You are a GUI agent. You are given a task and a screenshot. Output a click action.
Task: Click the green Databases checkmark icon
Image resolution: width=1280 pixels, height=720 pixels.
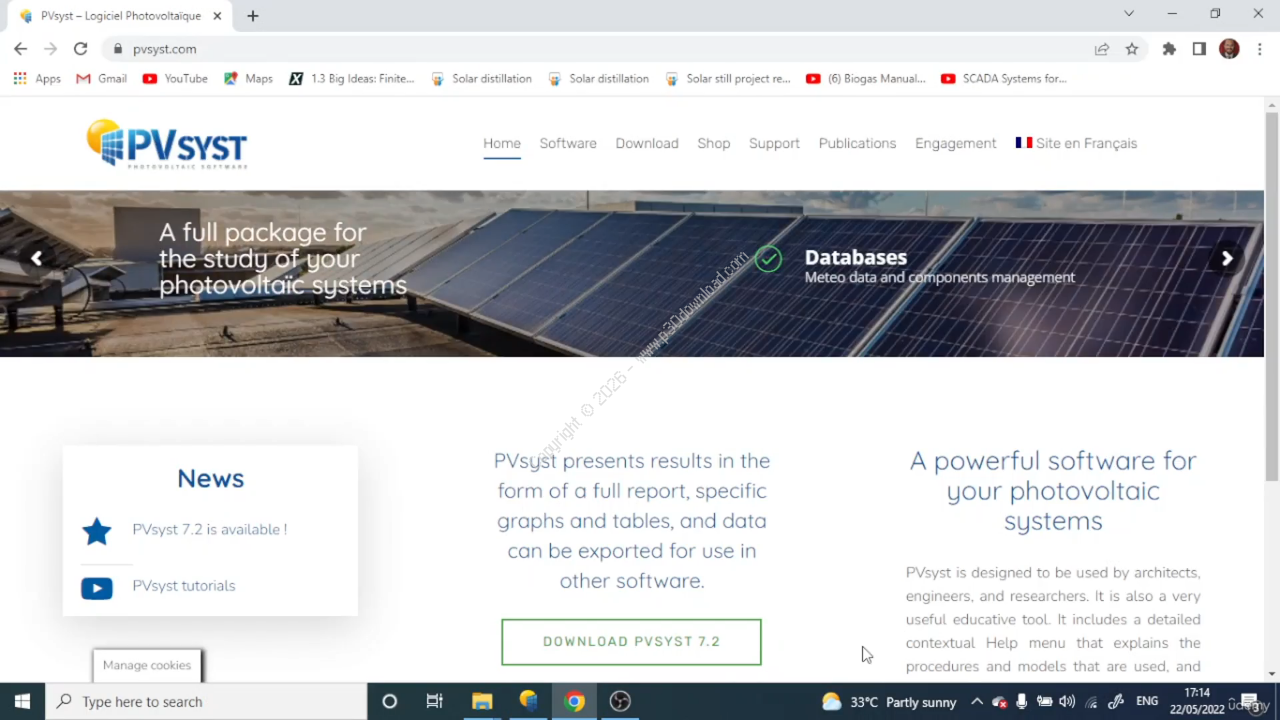(x=768, y=259)
